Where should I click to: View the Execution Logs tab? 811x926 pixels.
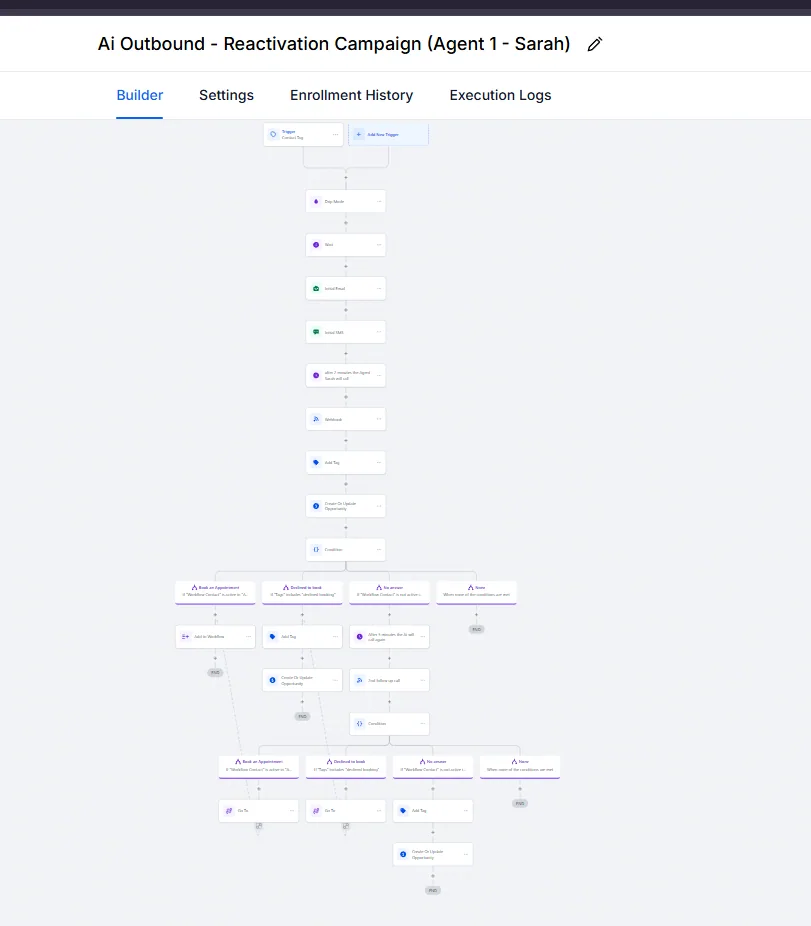[x=500, y=95]
